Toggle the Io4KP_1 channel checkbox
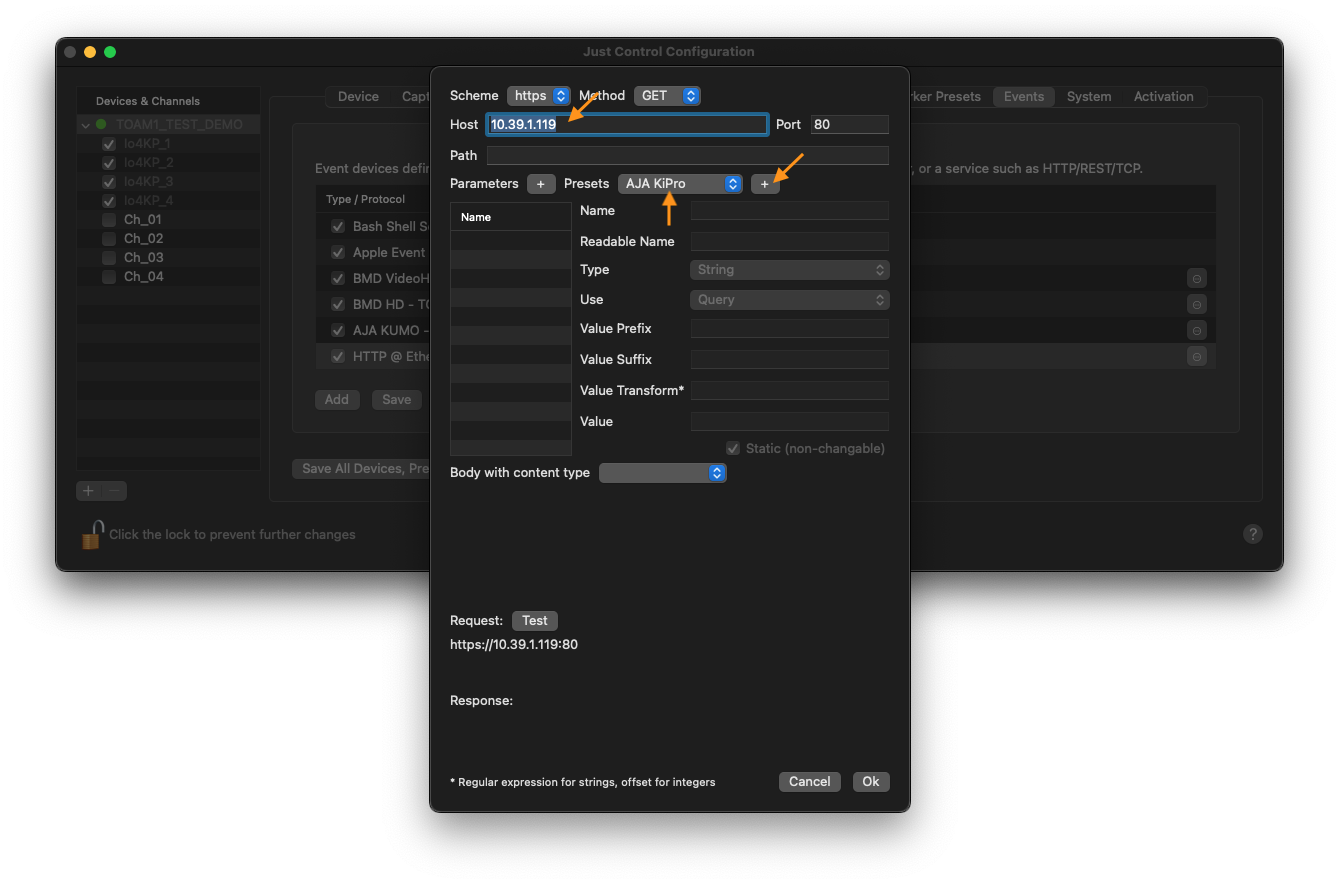 (109, 144)
